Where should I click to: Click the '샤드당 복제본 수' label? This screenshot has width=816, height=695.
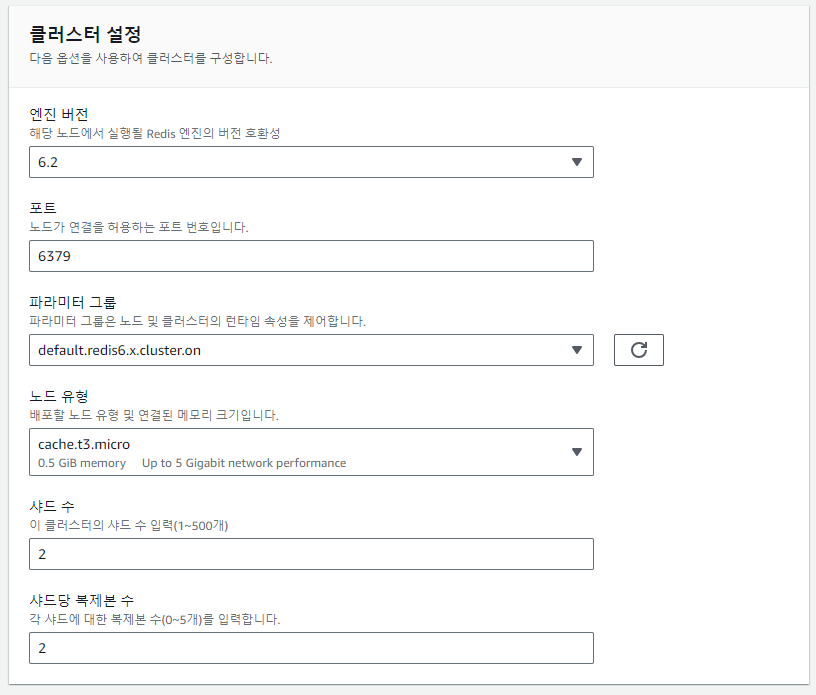click(82, 600)
